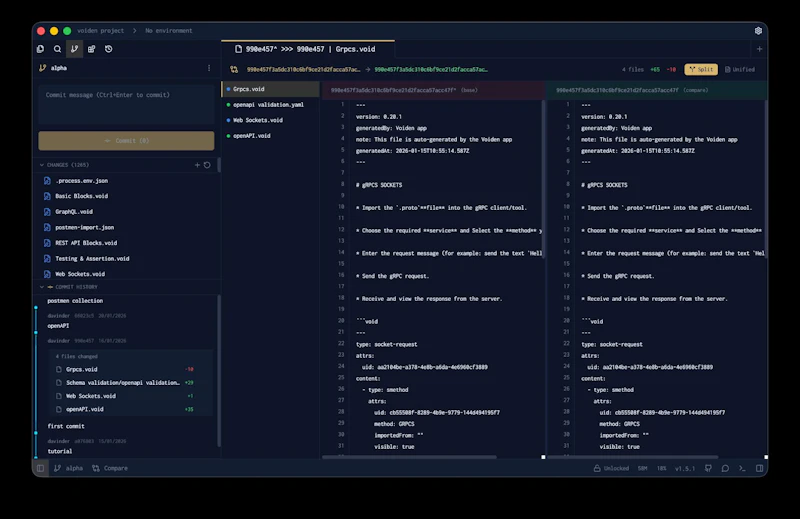Select openAPI.void in diff file list
This screenshot has height=519, width=800.
[x=271, y=136]
